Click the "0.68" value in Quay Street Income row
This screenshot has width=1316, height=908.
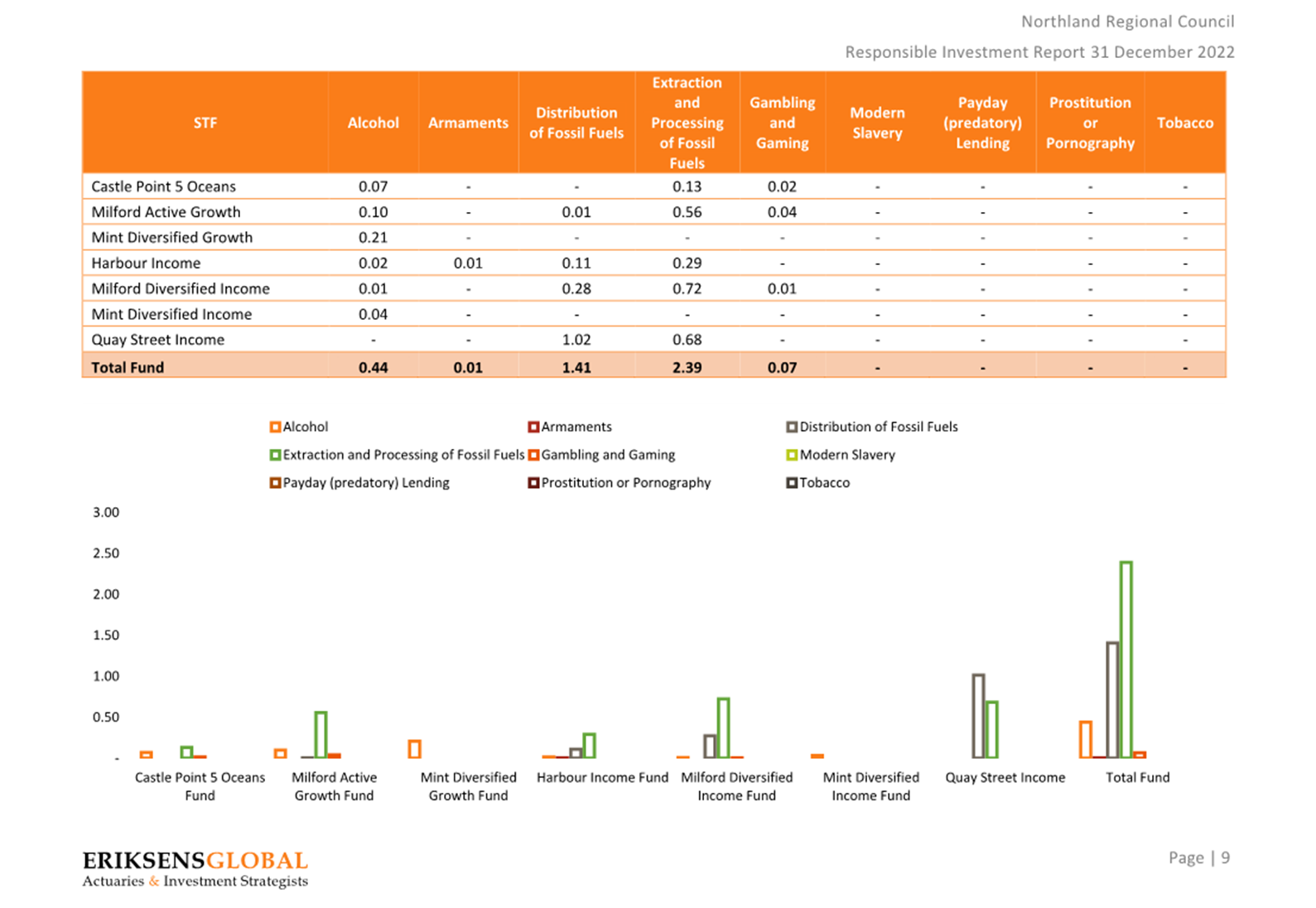pyautogui.click(x=687, y=340)
